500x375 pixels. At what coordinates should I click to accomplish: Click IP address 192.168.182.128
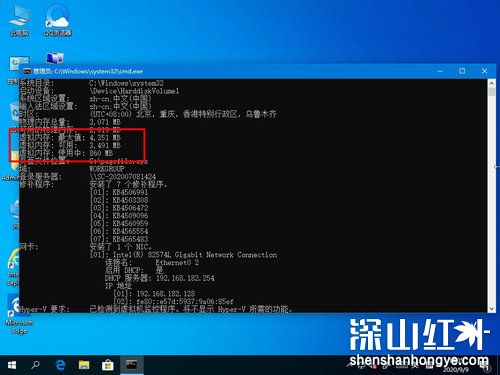click(x=165, y=294)
